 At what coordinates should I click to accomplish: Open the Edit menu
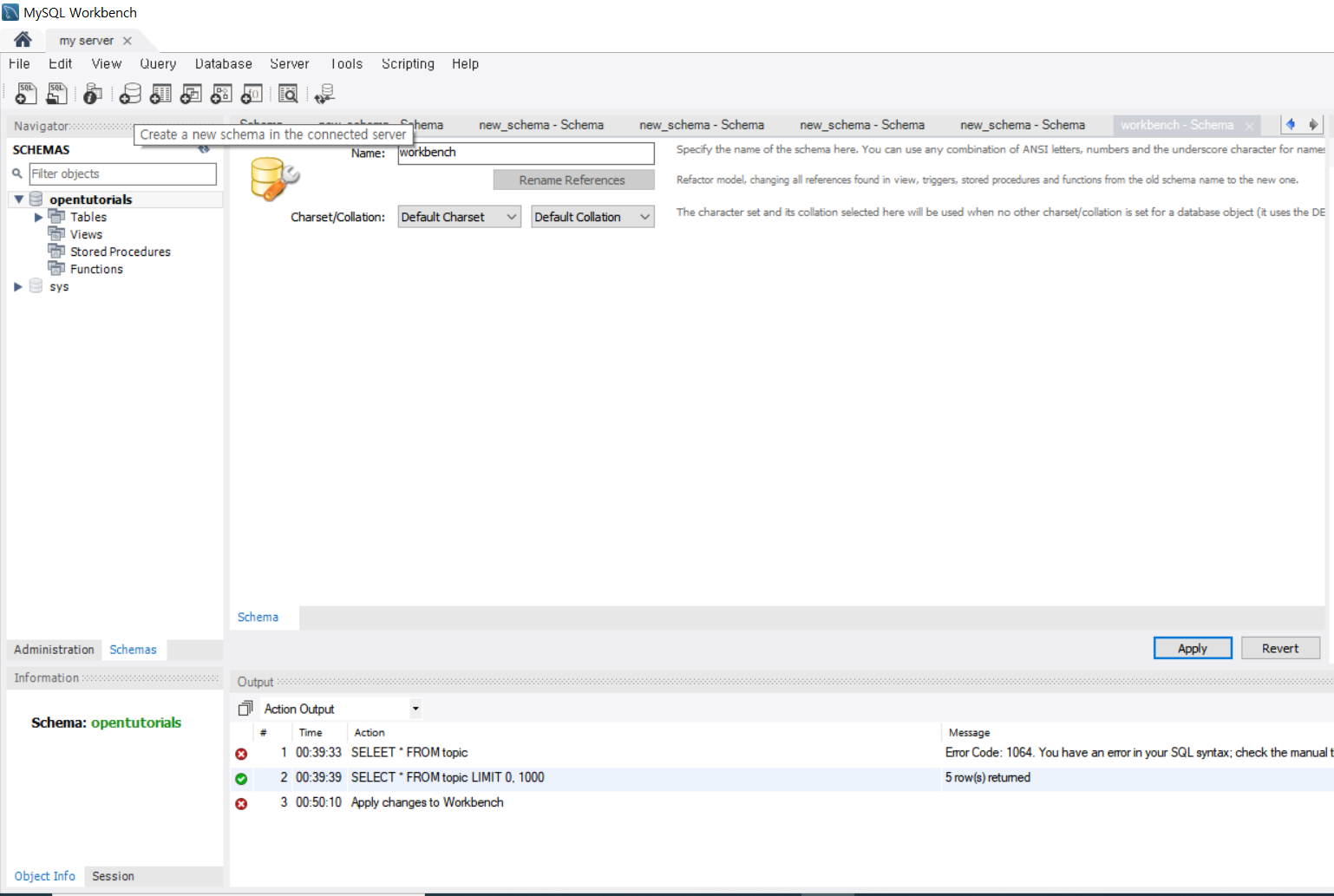click(x=60, y=63)
